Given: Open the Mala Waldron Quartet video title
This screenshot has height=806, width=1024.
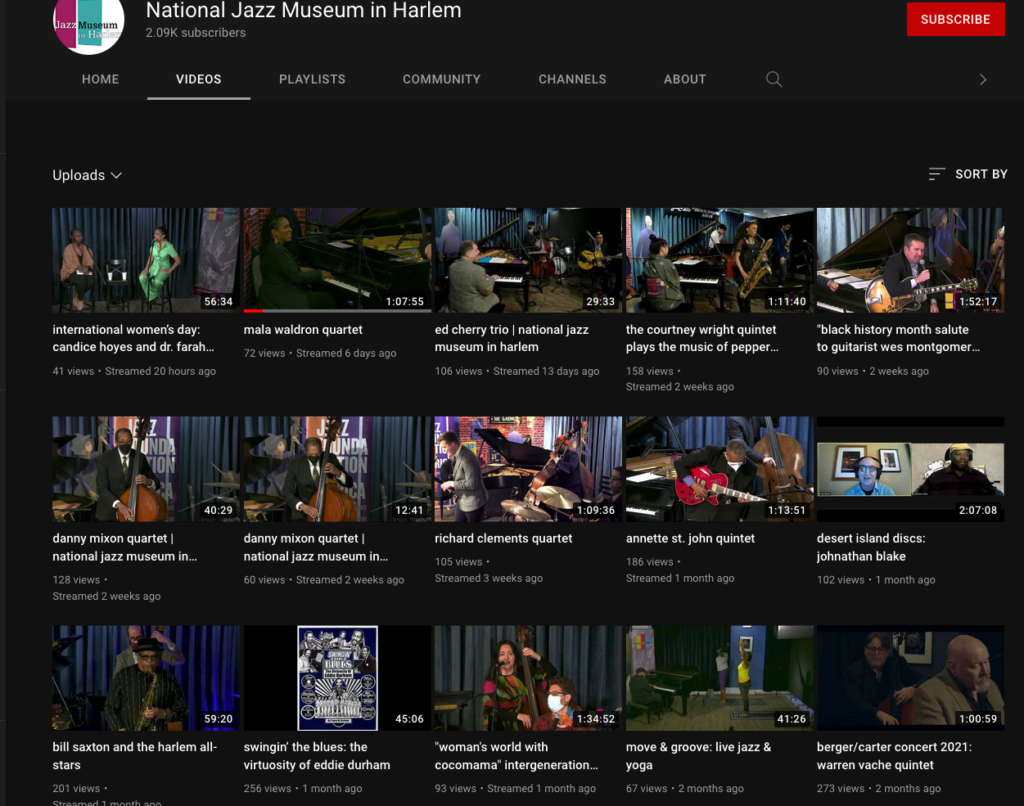Looking at the screenshot, I should pyautogui.click(x=303, y=329).
